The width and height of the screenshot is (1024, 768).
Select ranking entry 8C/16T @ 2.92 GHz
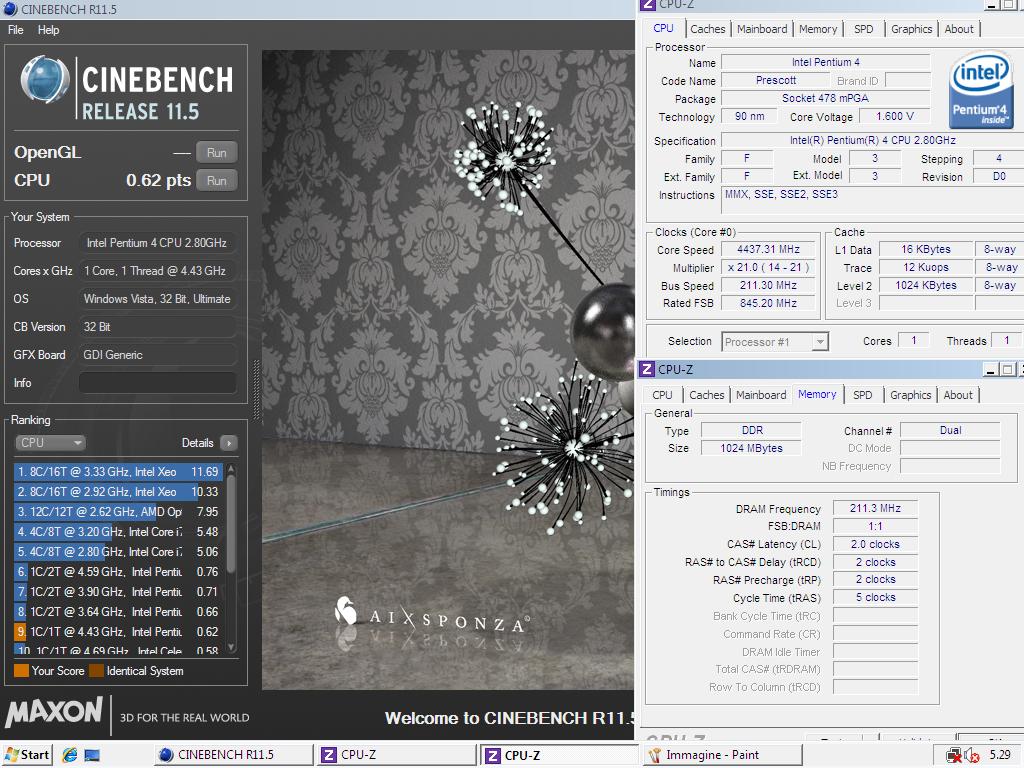pos(118,492)
